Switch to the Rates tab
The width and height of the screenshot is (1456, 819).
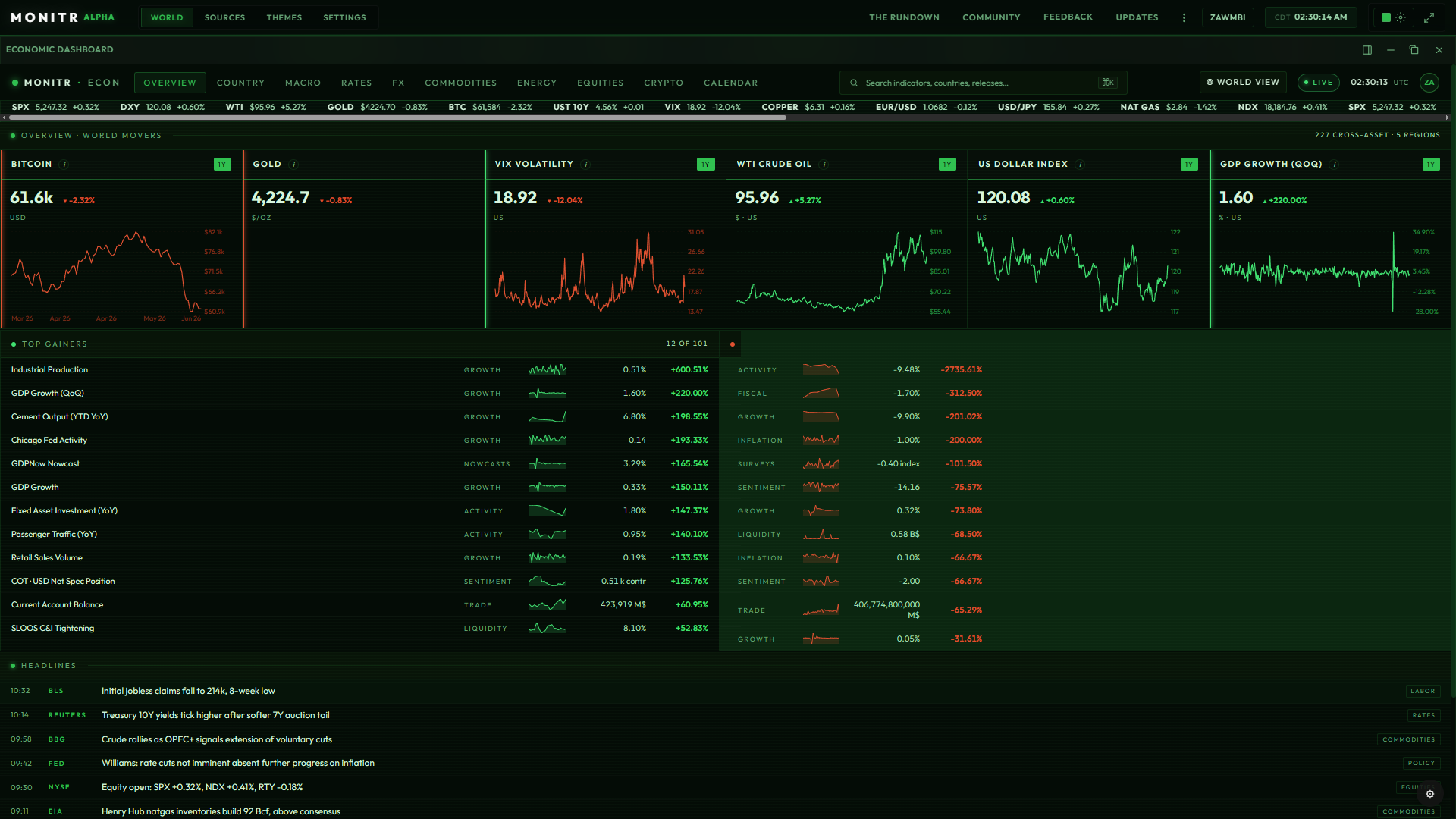tap(356, 83)
